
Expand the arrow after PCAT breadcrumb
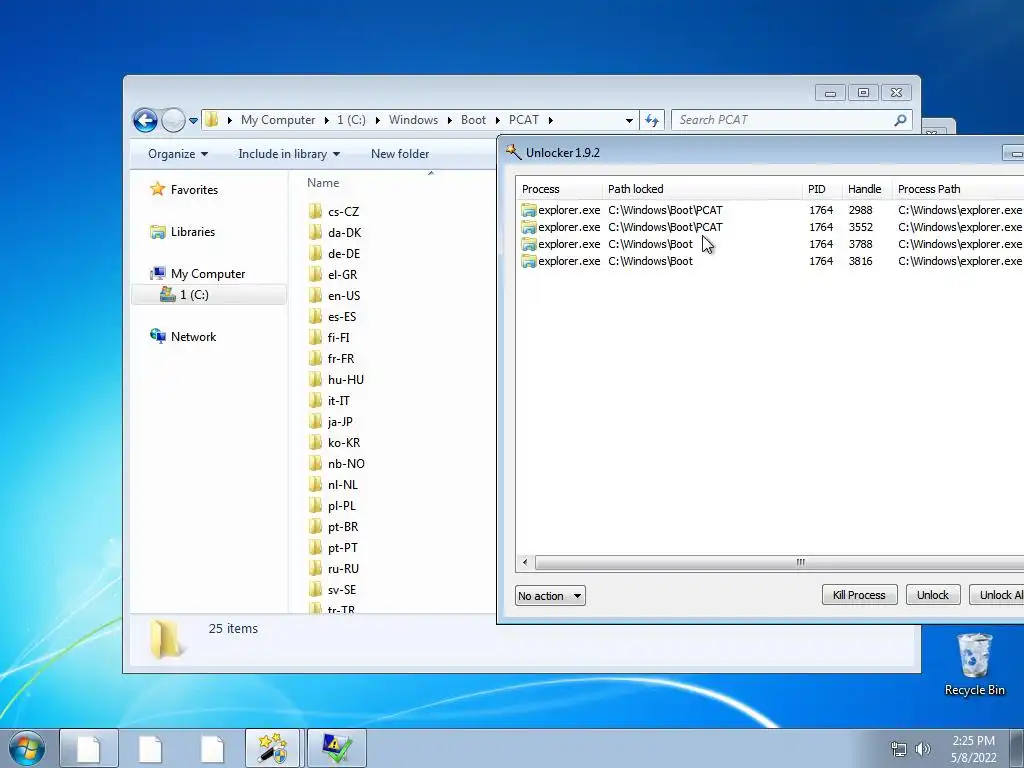point(551,121)
